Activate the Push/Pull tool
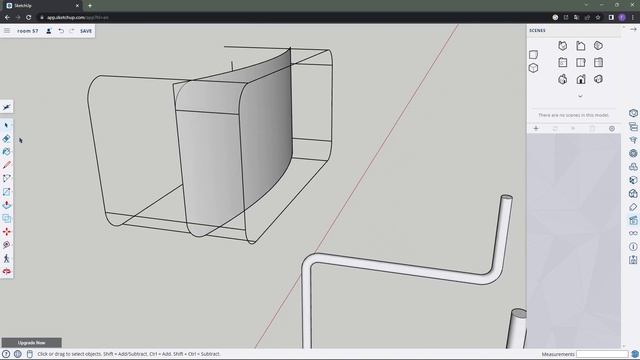640x360 pixels. pyautogui.click(x=6, y=205)
